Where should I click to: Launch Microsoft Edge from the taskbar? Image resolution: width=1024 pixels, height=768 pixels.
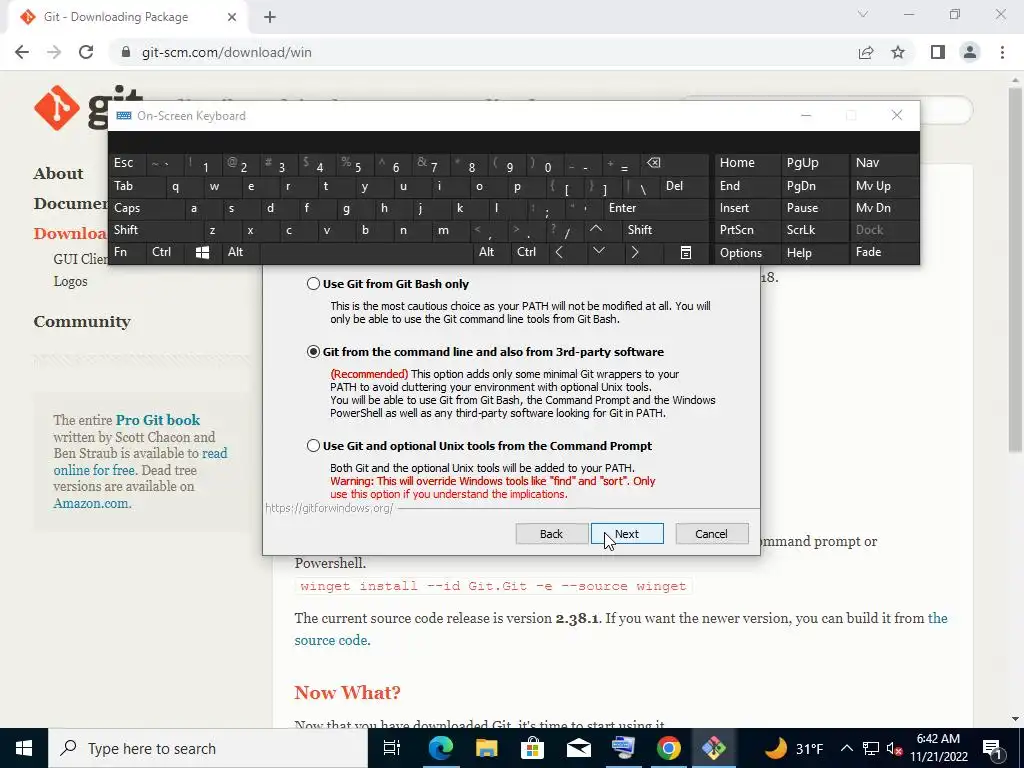click(441, 748)
